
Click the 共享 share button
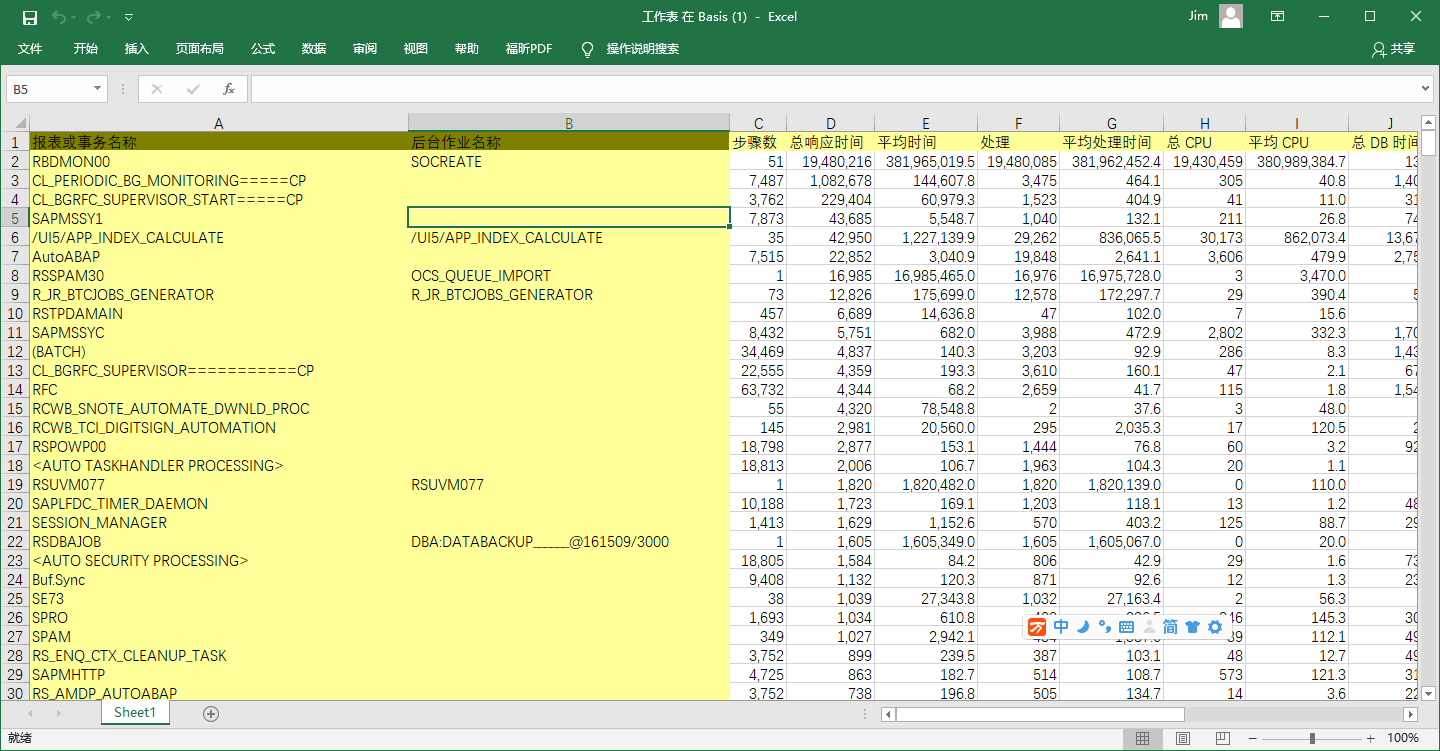click(x=1394, y=49)
